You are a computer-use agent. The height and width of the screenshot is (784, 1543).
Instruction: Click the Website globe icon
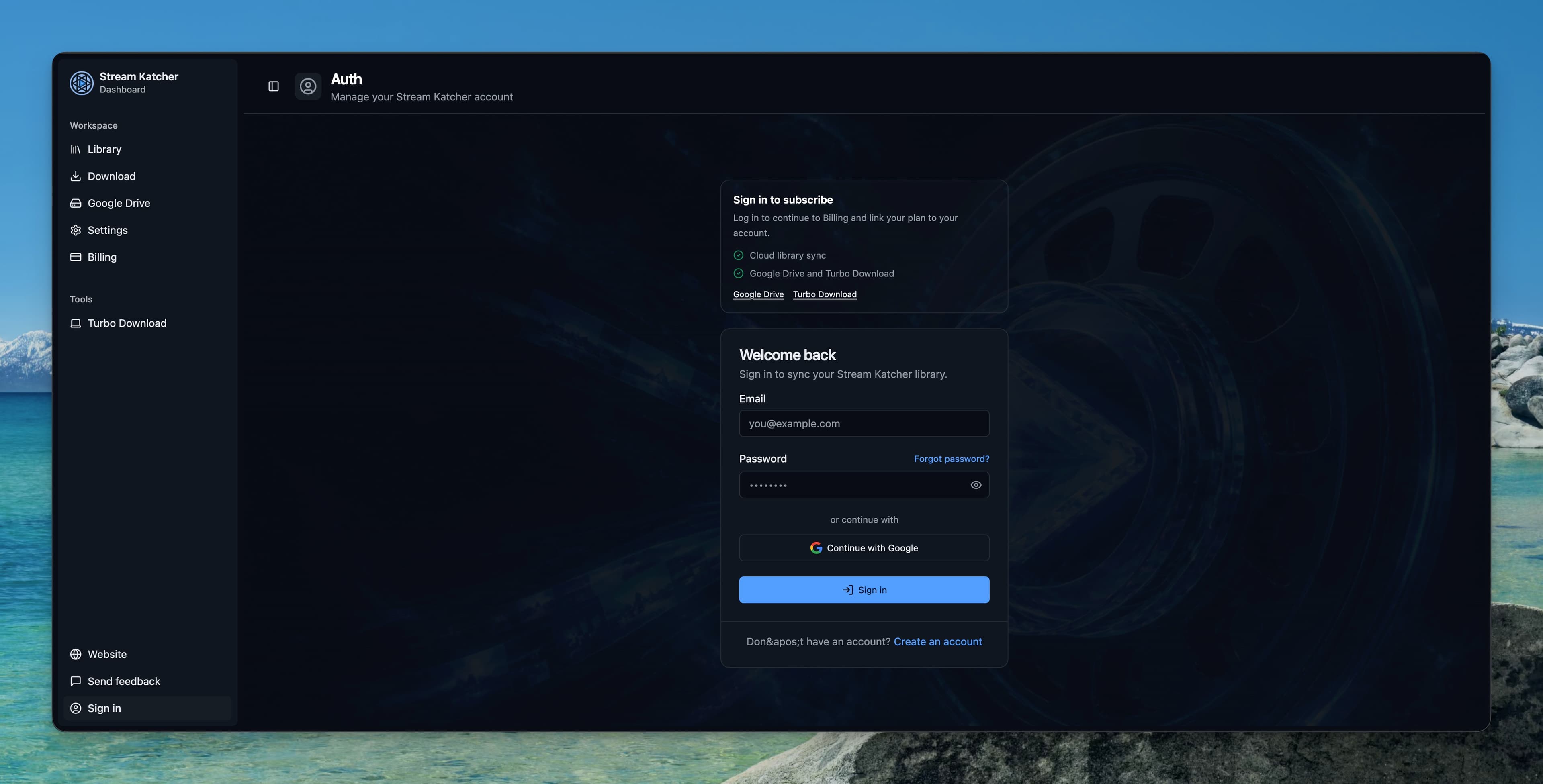pyautogui.click(x=76, y=654)
